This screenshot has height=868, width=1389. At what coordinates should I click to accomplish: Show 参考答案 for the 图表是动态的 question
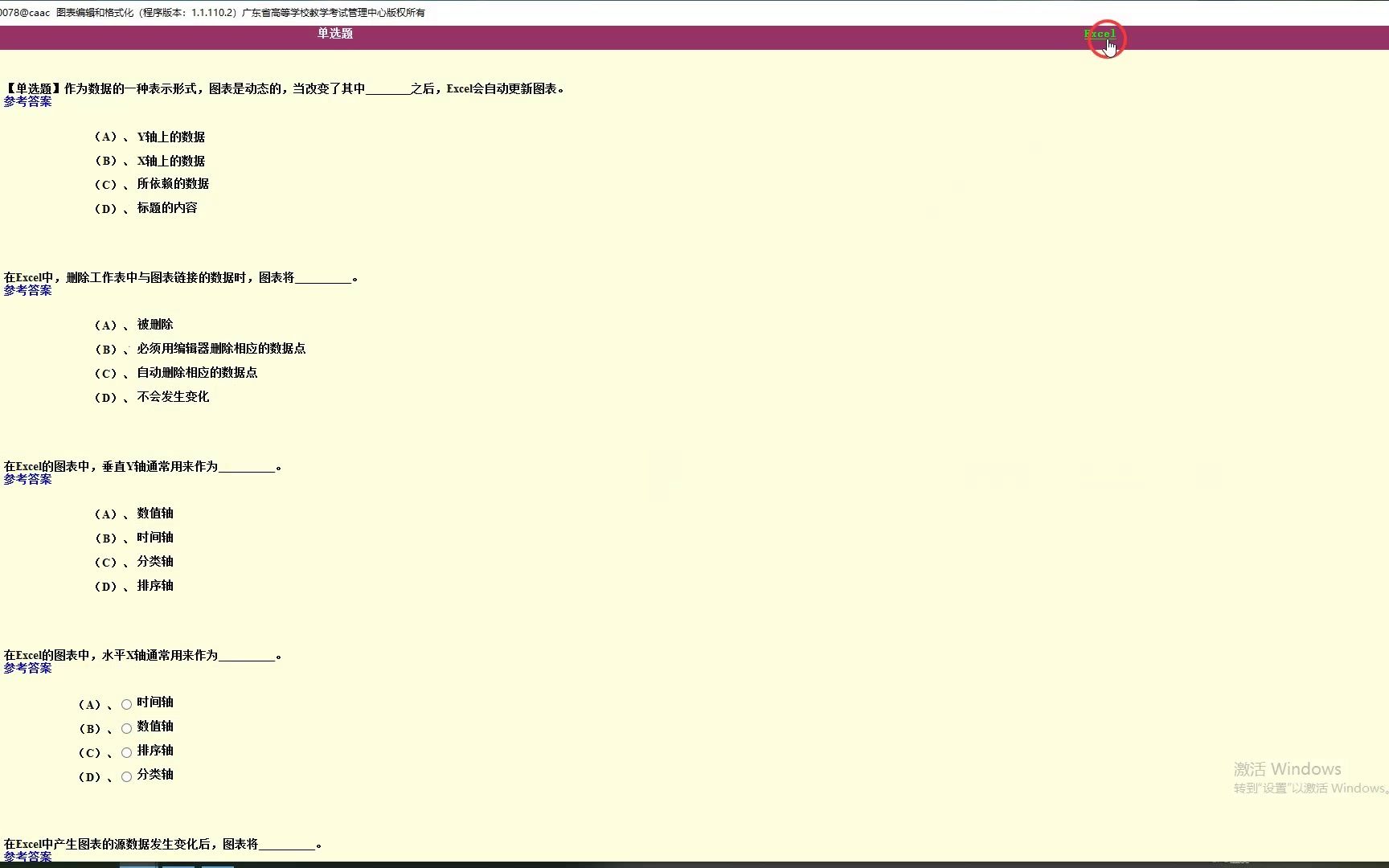28,102
